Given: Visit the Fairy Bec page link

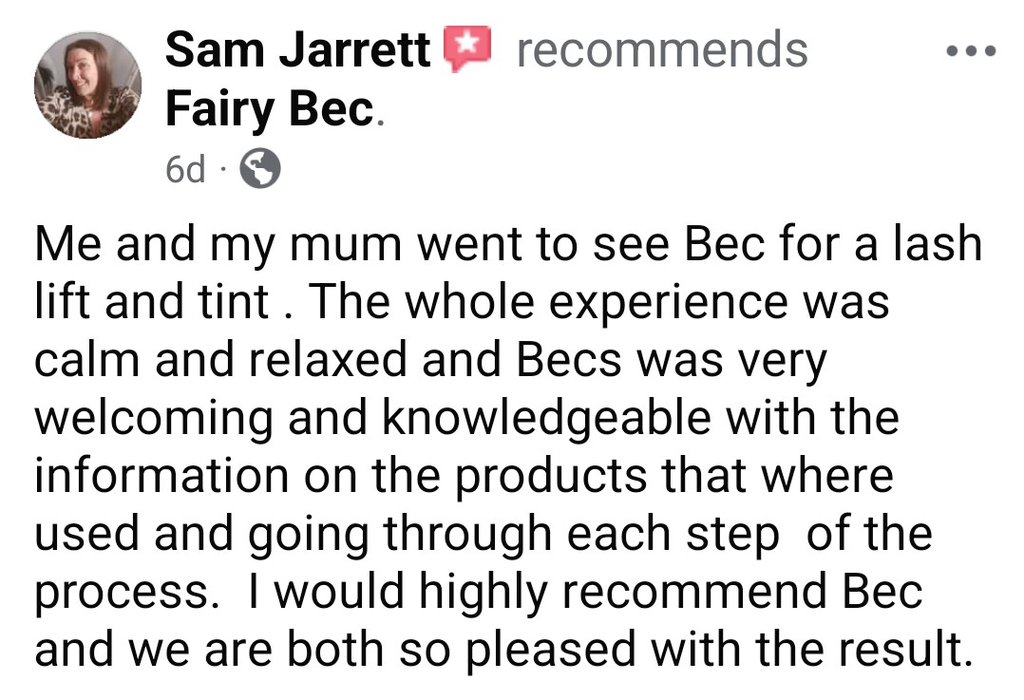Looking at the screenshot, I should pos(268,111).
